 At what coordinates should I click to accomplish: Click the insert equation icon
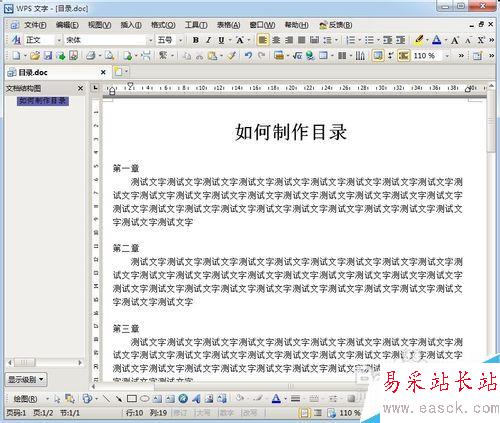pos(297,55)
